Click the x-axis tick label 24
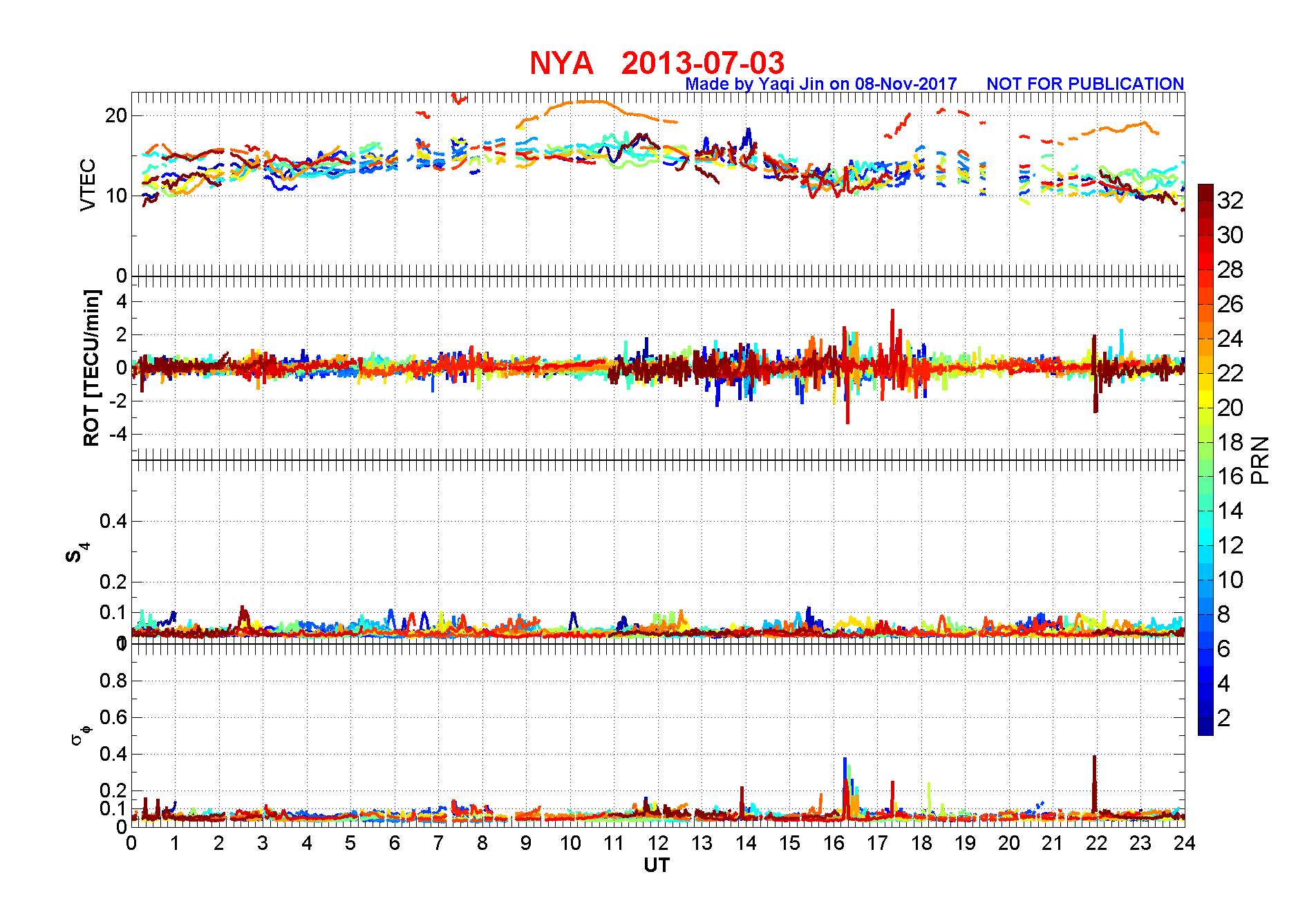1316x919 pixels. [x=1184, y=843]
